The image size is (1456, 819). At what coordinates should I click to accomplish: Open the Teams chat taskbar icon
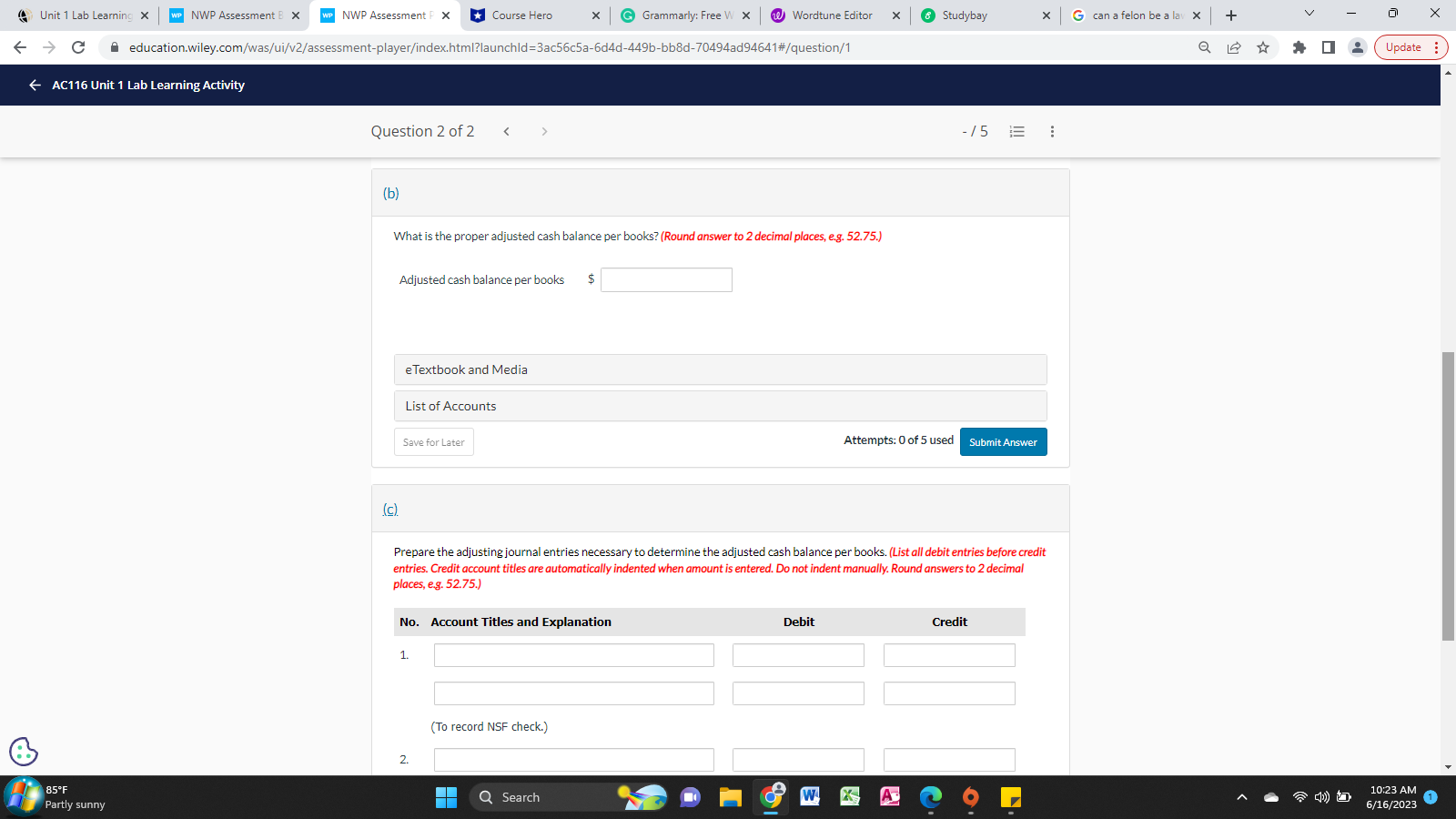pos(691,797)
